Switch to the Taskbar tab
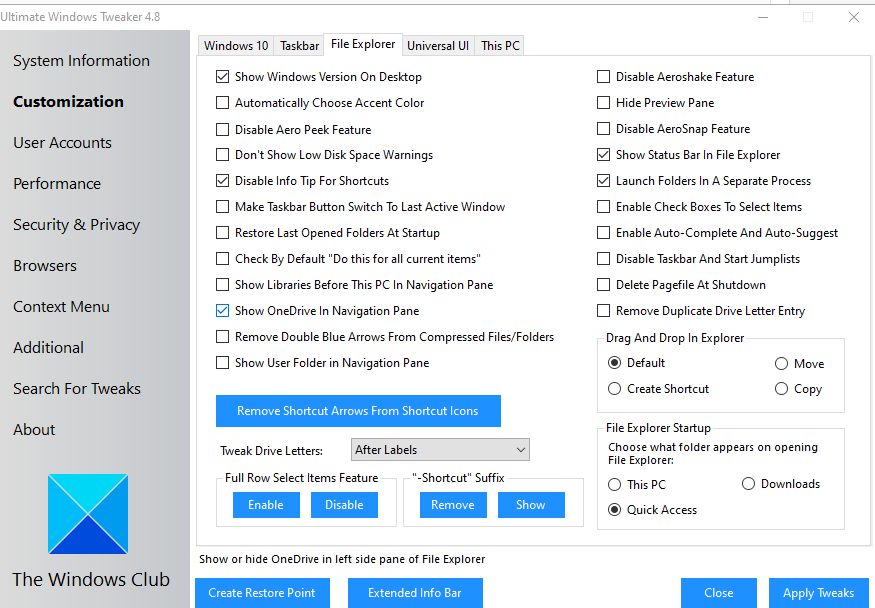This screenshot has width=875, height=608. (x=300, y=46)
